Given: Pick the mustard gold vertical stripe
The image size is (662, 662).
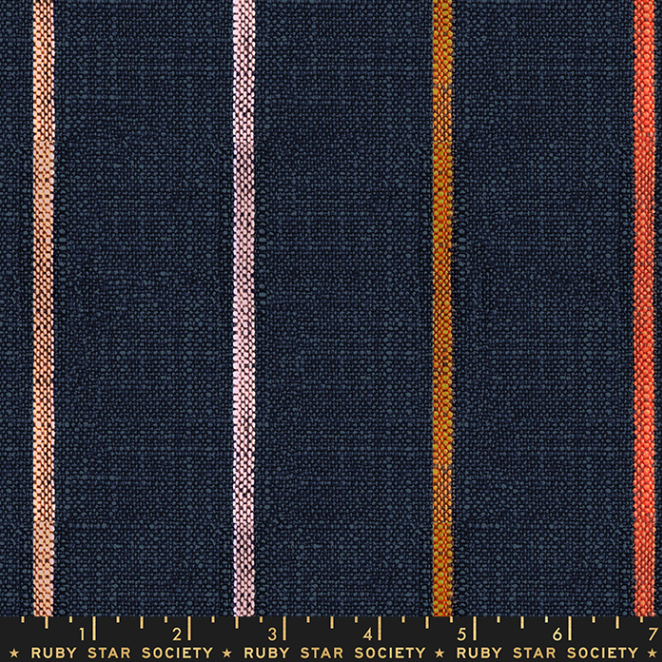Looking at the screenshot, I should [x=443, y=300].
